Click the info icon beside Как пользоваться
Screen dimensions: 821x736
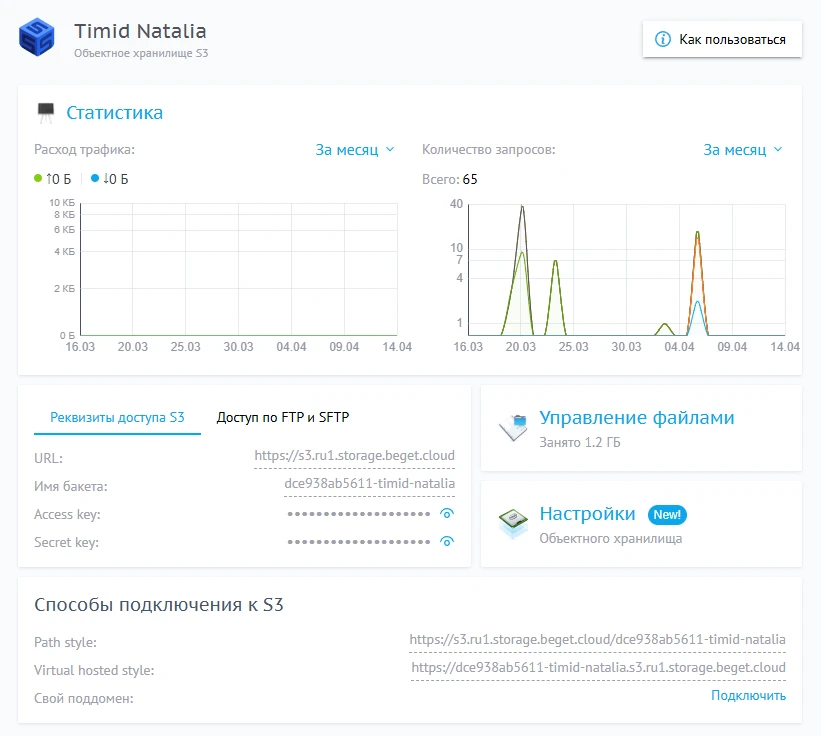point(661,40)
